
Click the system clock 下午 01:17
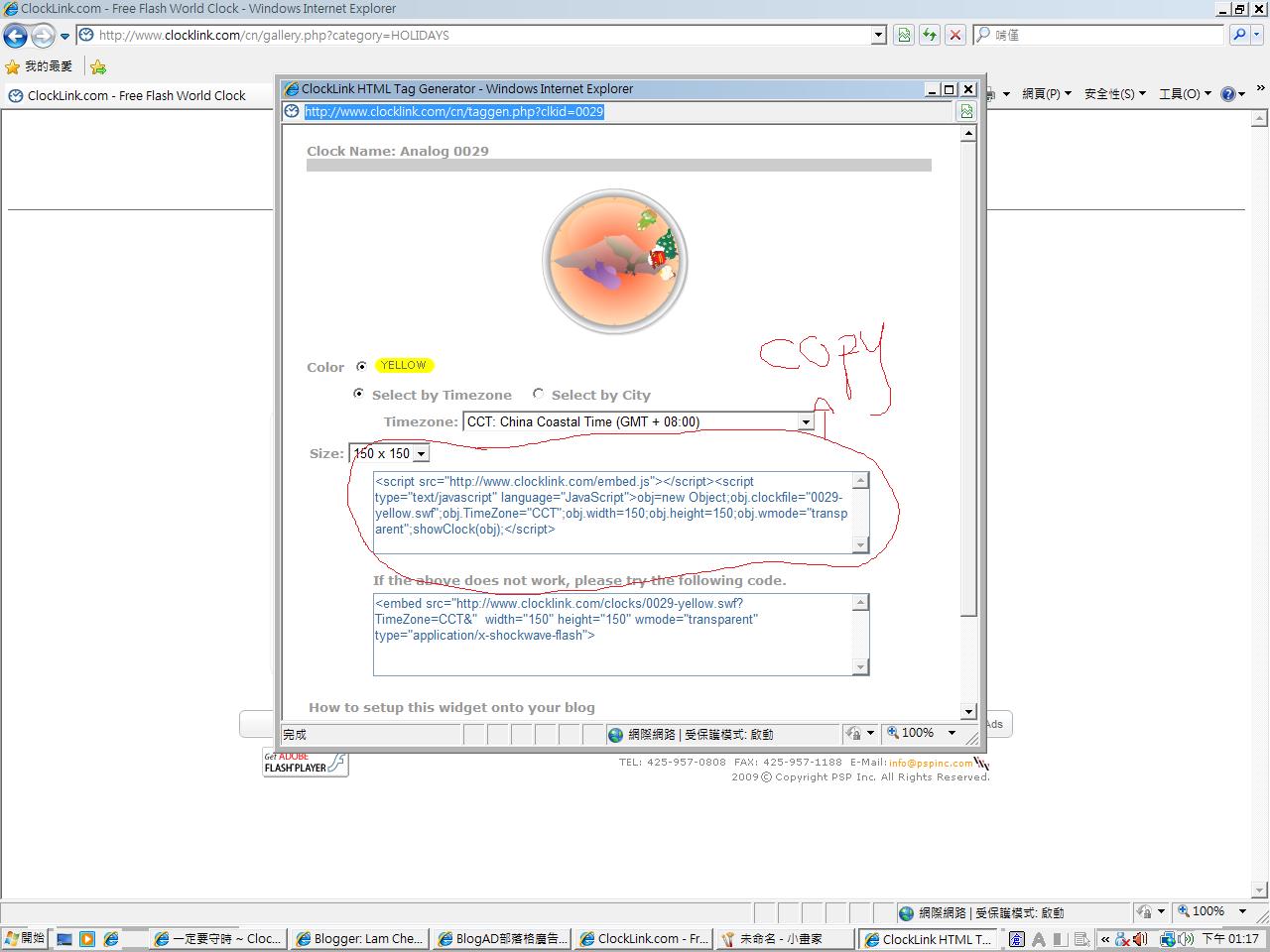tap(1231, 938)
